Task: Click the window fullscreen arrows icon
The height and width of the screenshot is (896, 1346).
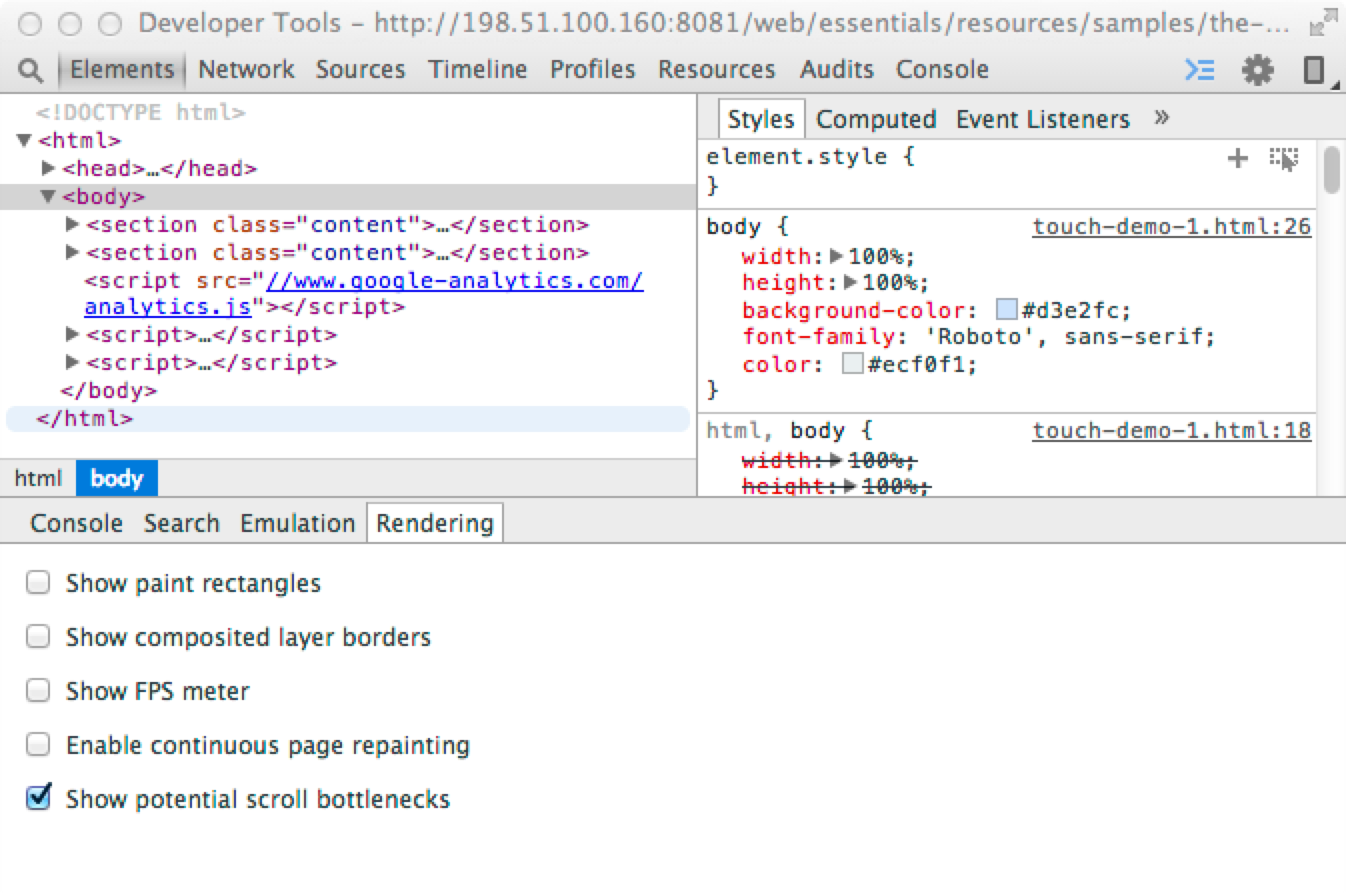Action: click(x=1322, y=23)
